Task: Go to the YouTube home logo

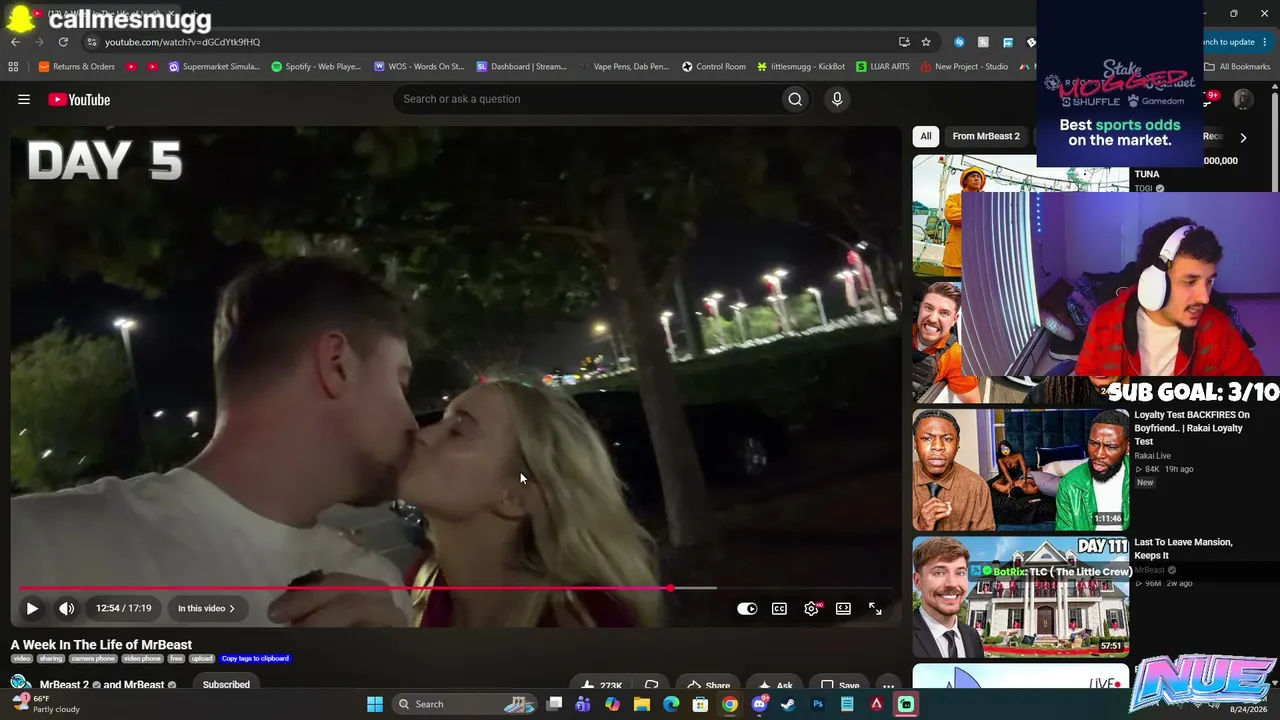Action: 79,99
